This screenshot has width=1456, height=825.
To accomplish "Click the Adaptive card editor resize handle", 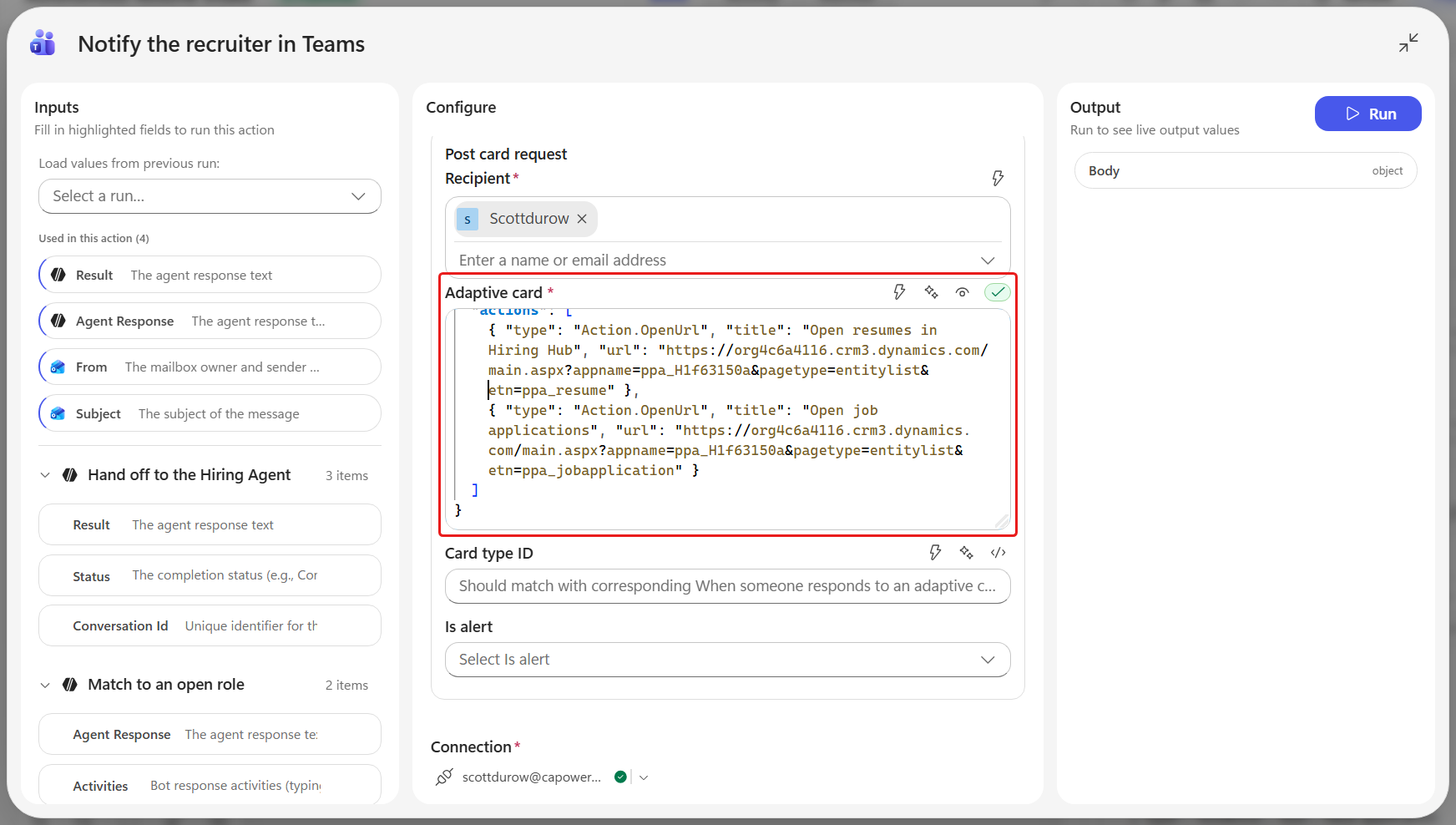I will (x=1003, y=522).
